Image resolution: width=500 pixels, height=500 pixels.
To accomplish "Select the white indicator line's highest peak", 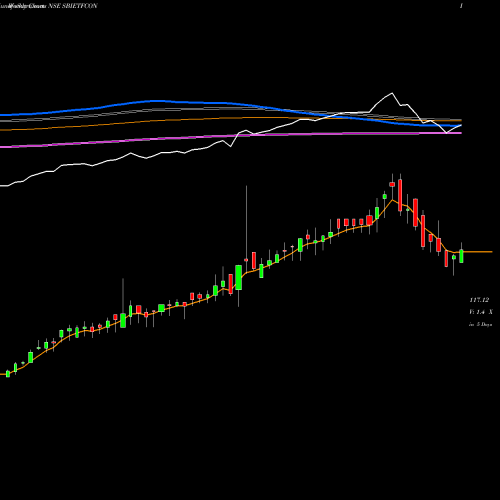I will 392,93.
